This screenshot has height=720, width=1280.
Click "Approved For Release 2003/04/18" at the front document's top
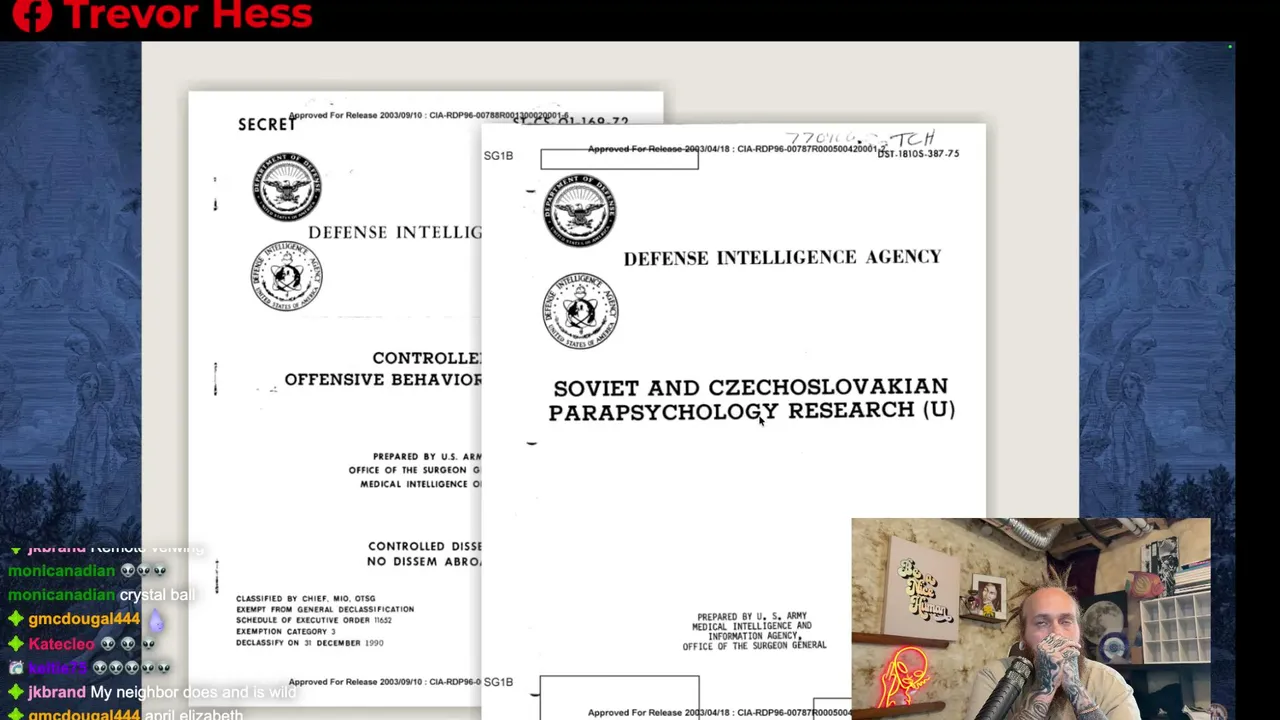(660, 150)
